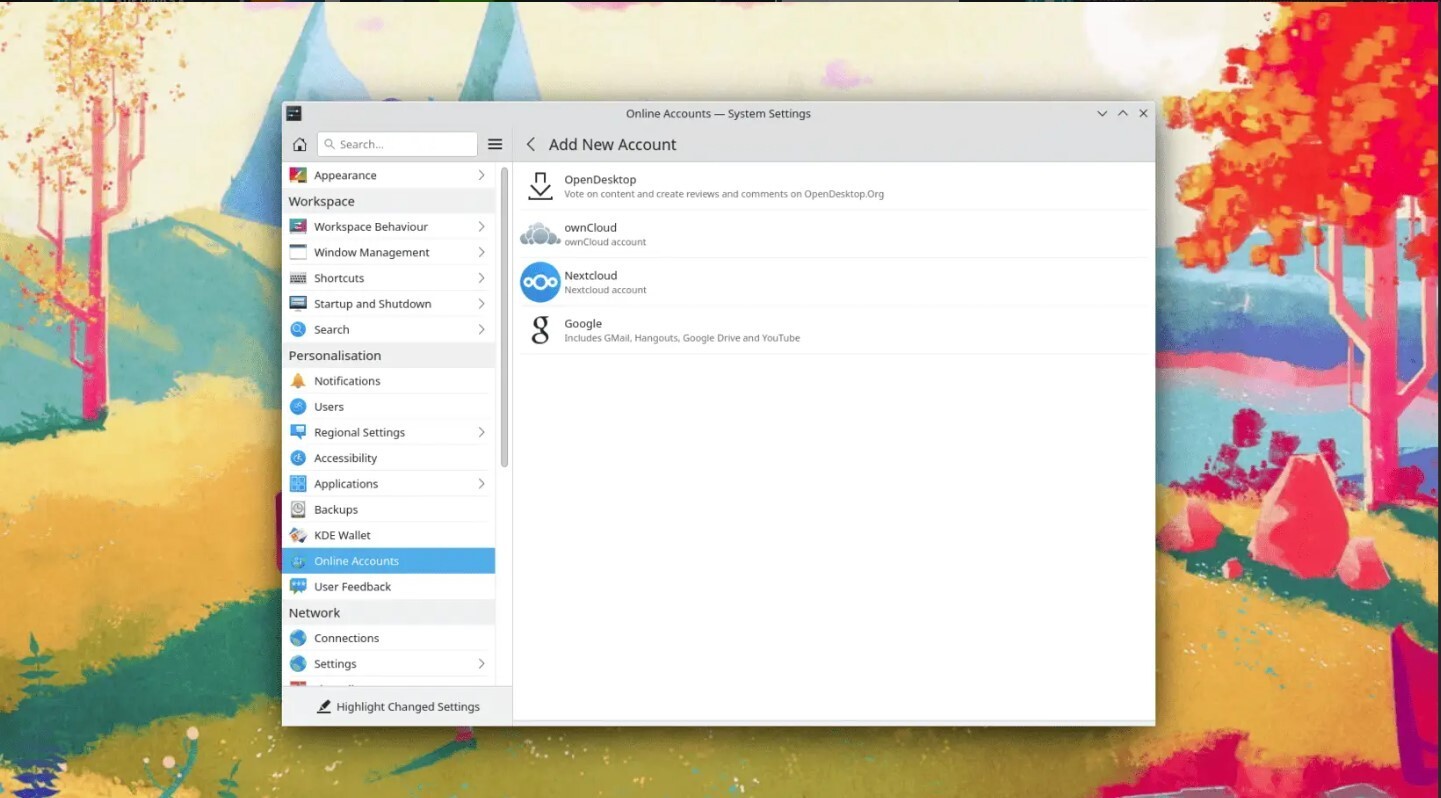Click the ownCloud cloud icon
Screen dimensions: 1441x798
click(540, 234)
